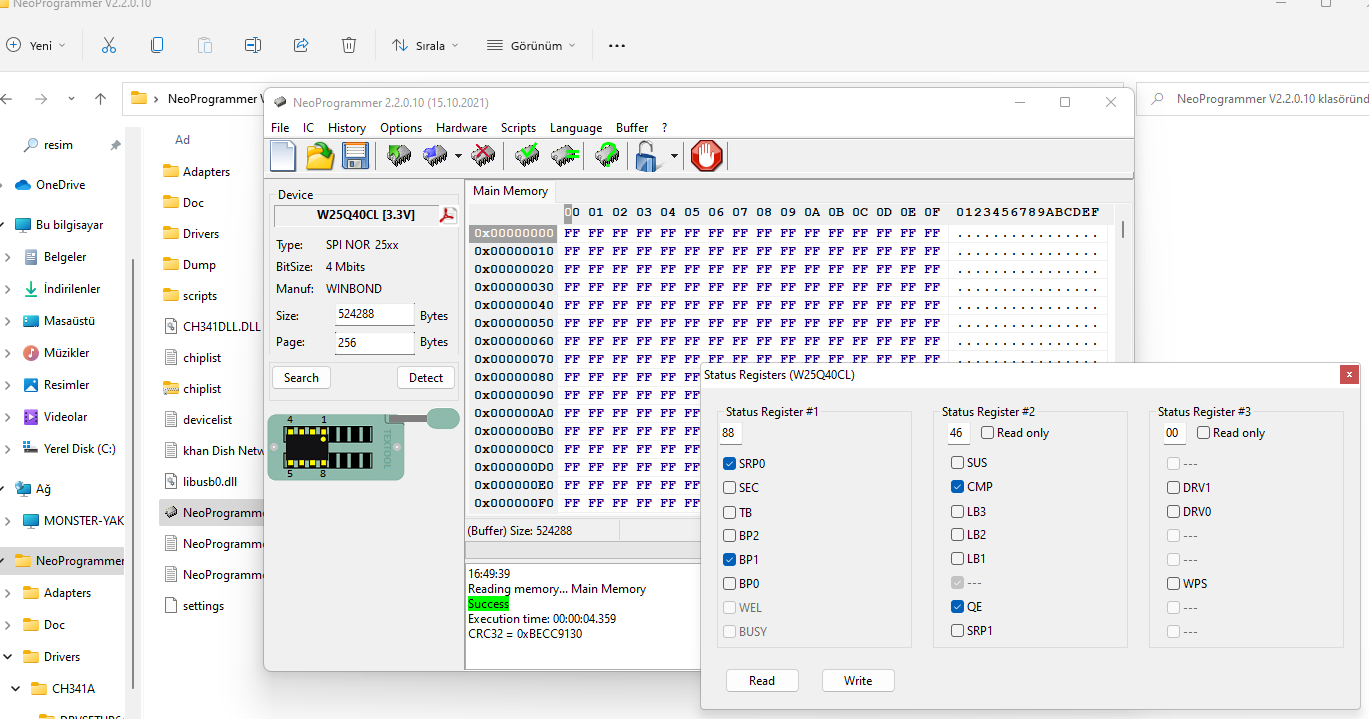Click the Detect button
Viewport: 1369px width, 719px height.
click(425, 378)
